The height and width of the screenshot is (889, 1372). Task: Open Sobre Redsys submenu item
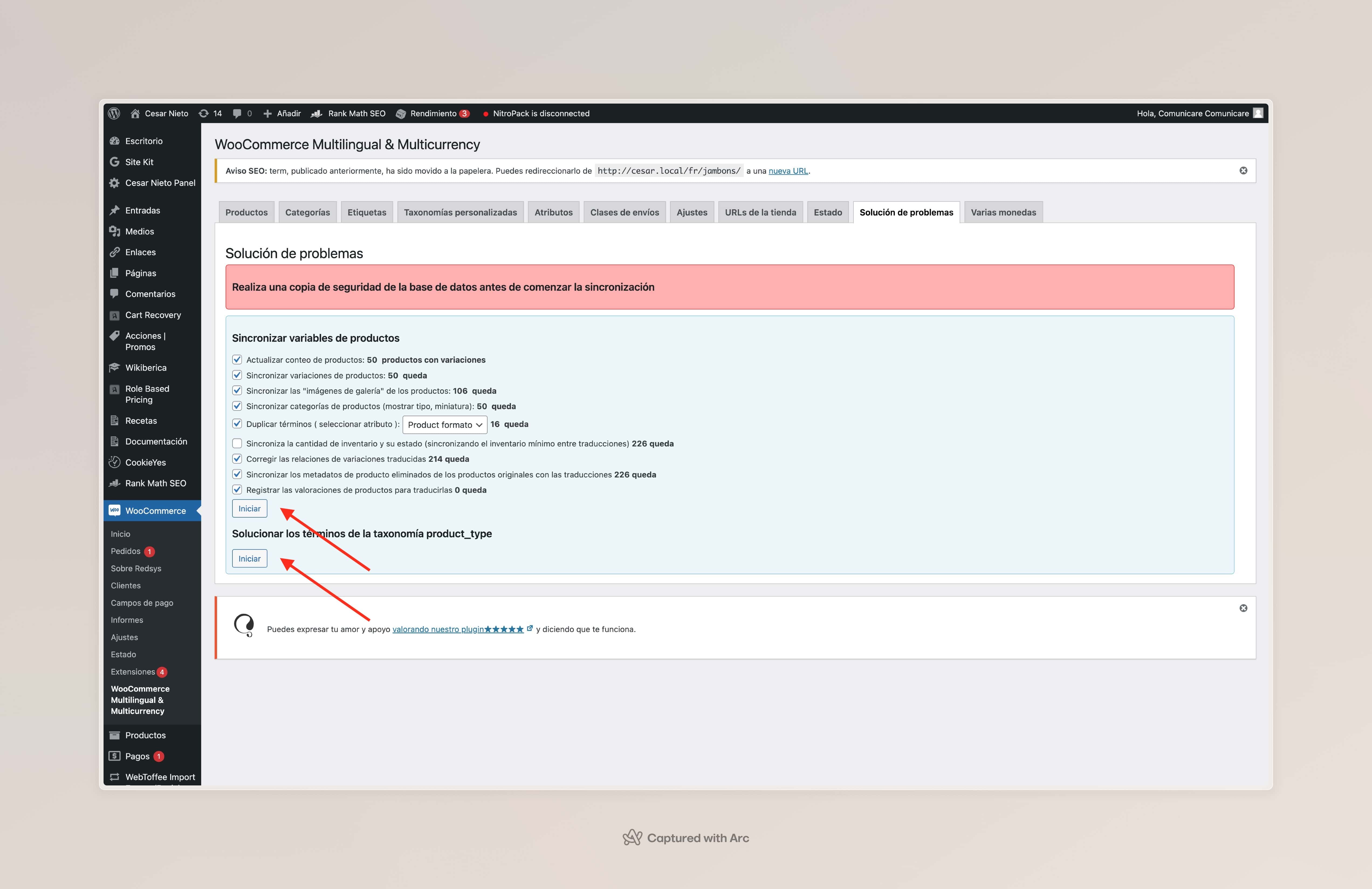pyautogui.click(x=136, y=569)
